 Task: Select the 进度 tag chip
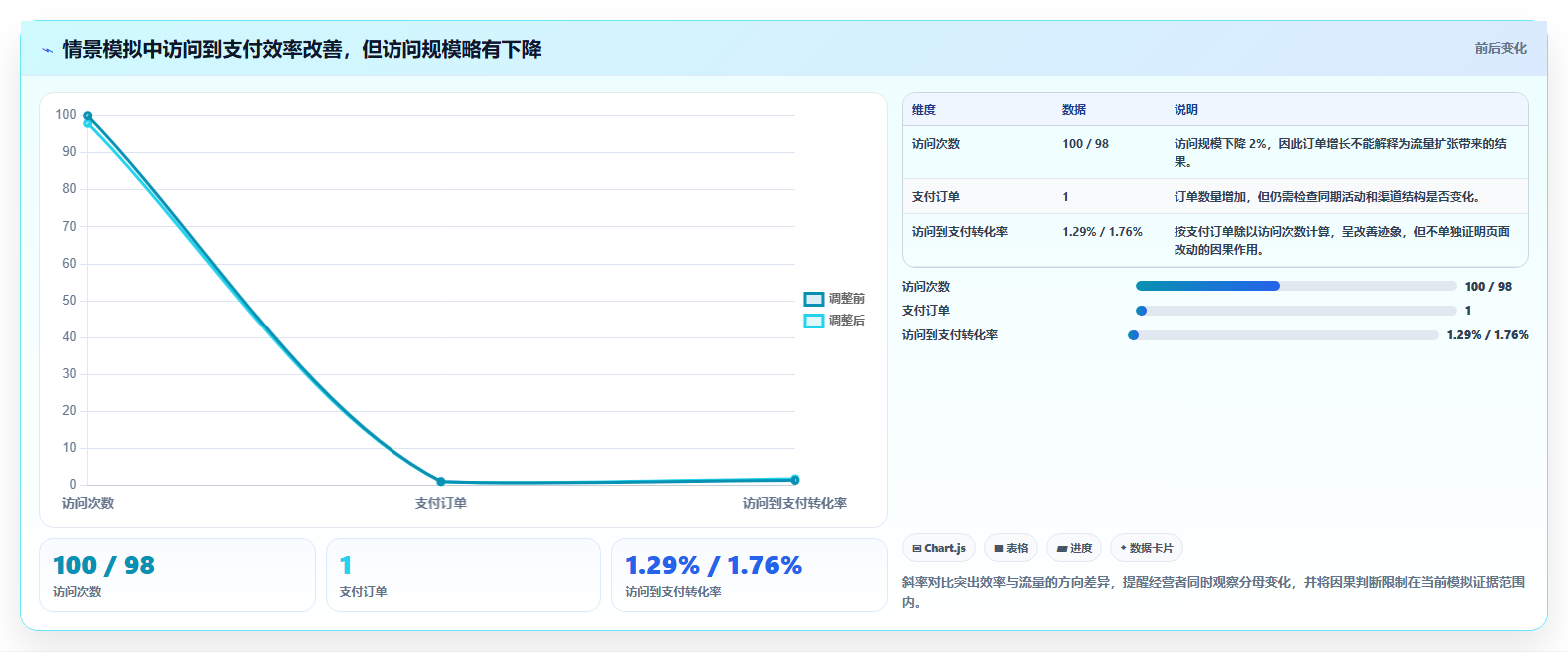pos(1074,548)
